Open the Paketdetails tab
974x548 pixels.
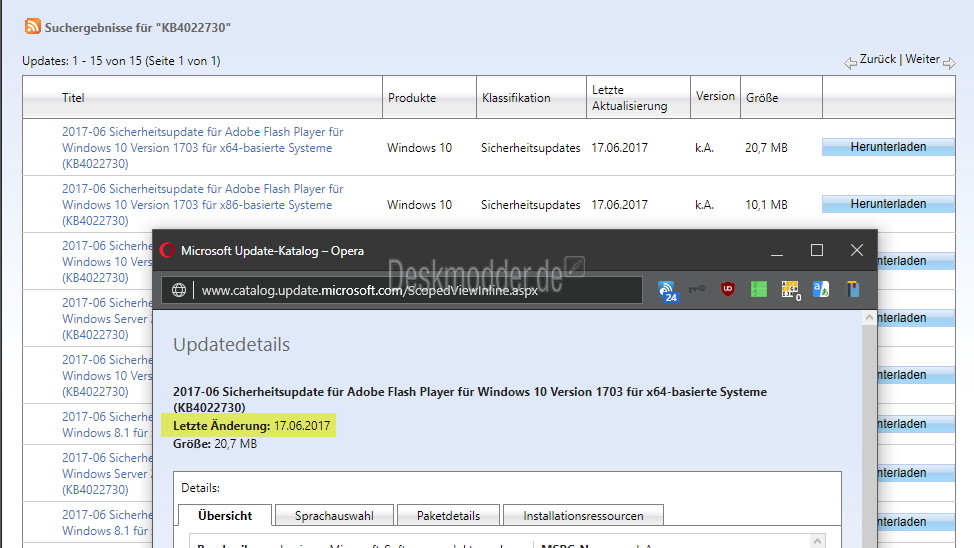[448, 516]
